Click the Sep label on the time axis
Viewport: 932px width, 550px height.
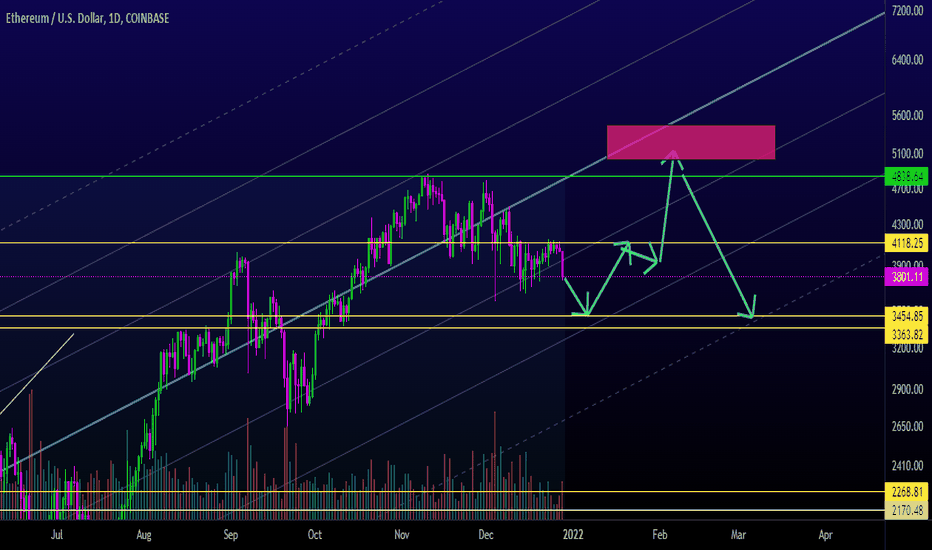pyautogui.click(x=231, y=535)
